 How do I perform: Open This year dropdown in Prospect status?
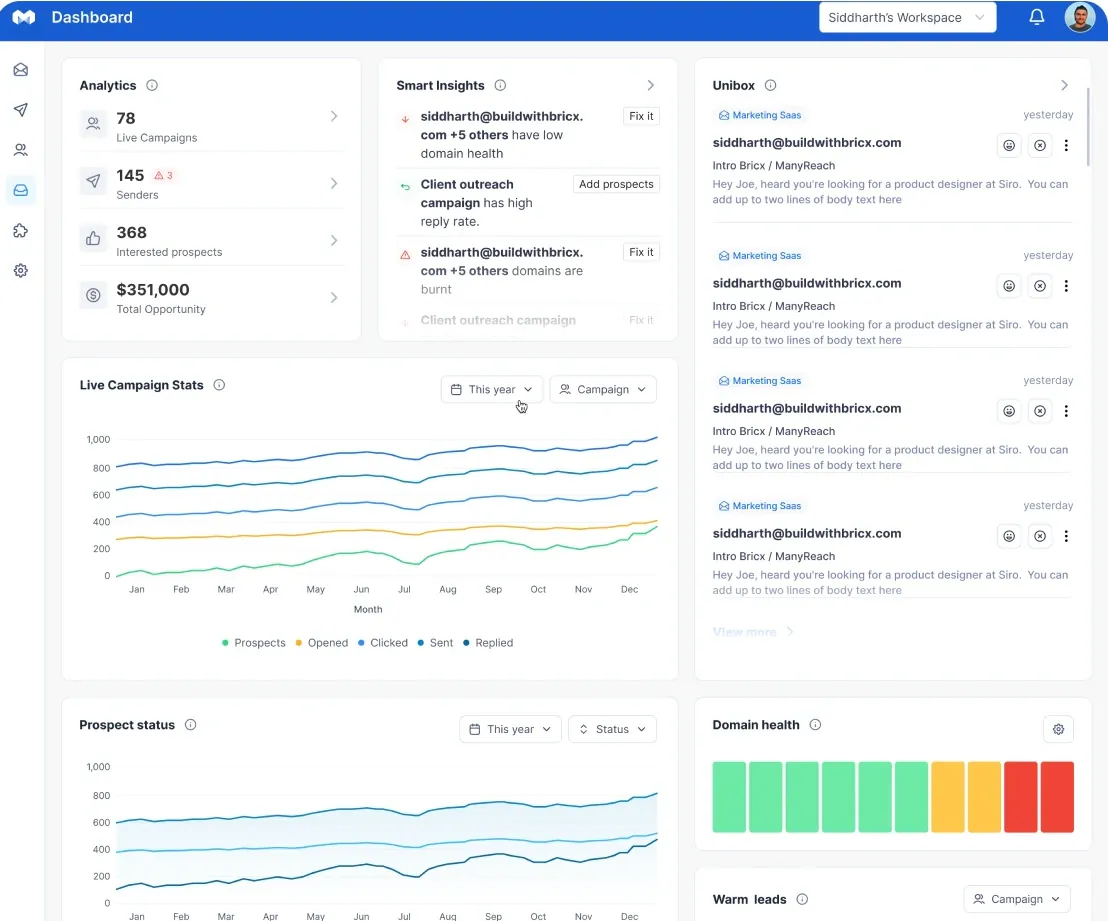[510, 729]
